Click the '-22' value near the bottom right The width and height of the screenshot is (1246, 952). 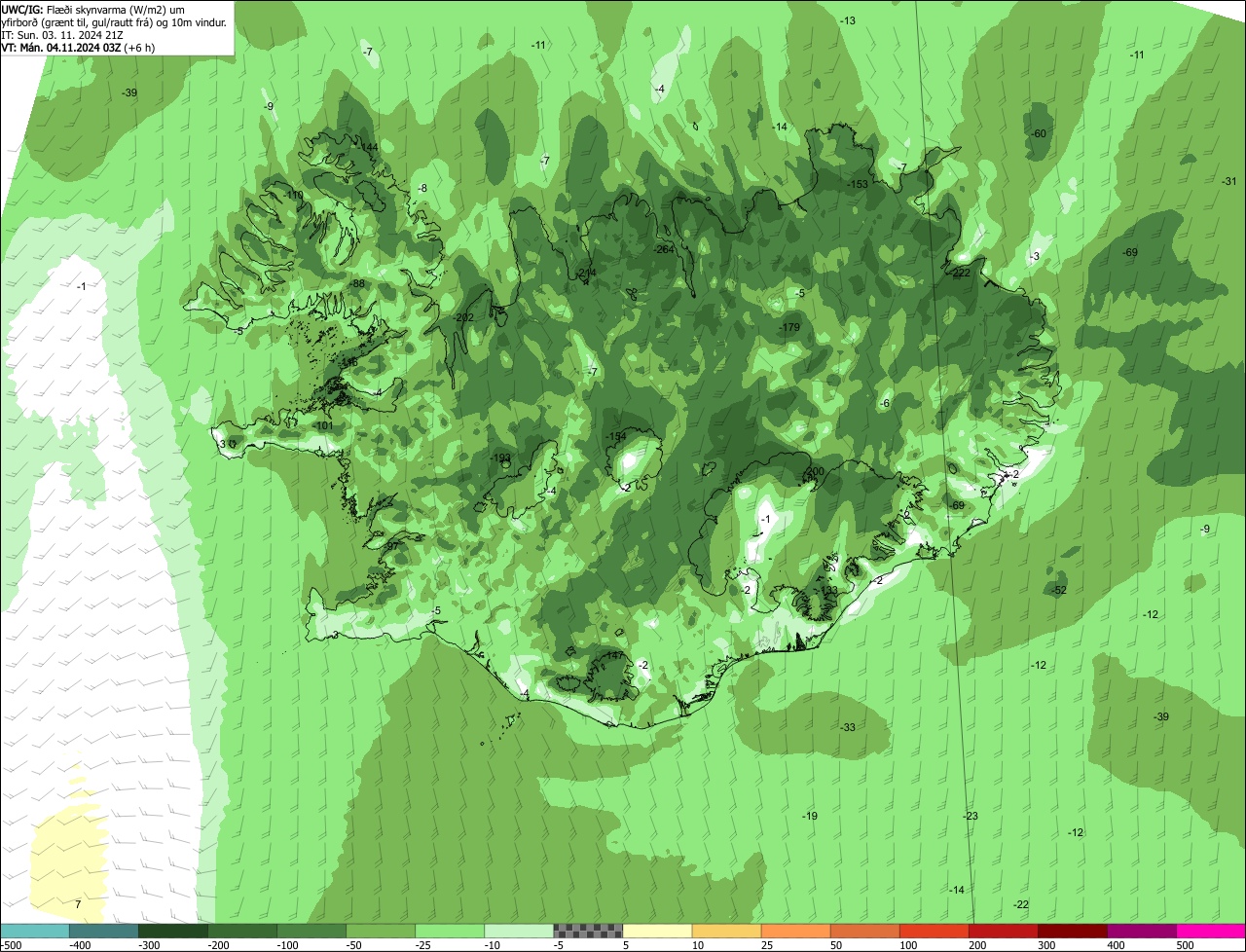[x=1020, y=904]
